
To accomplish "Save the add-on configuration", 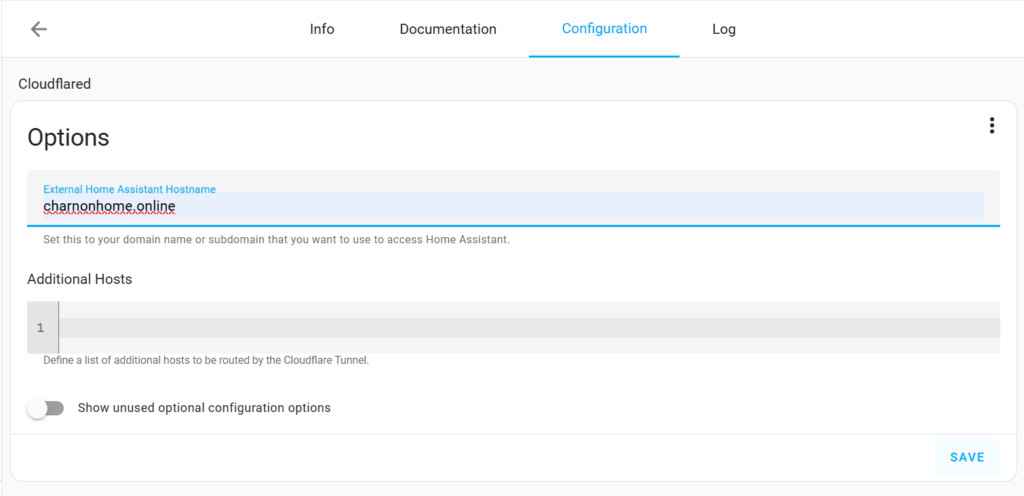I will (967, 457).
